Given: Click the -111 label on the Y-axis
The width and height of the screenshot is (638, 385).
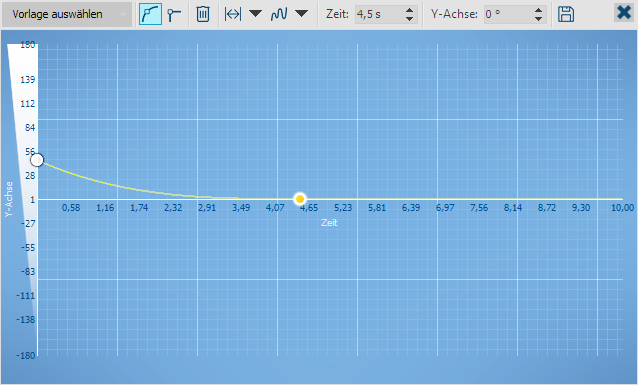Looking at the screenshot, I should [26, 295].
